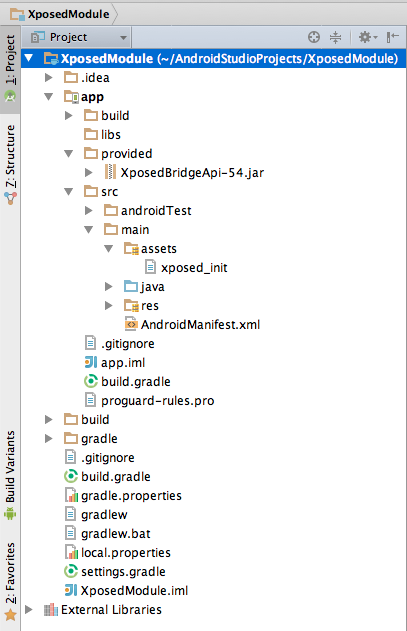Viewport: 407px width, 631px height.
Task: Click the XposedModule breadcrumb
Action: coord(60,14)
